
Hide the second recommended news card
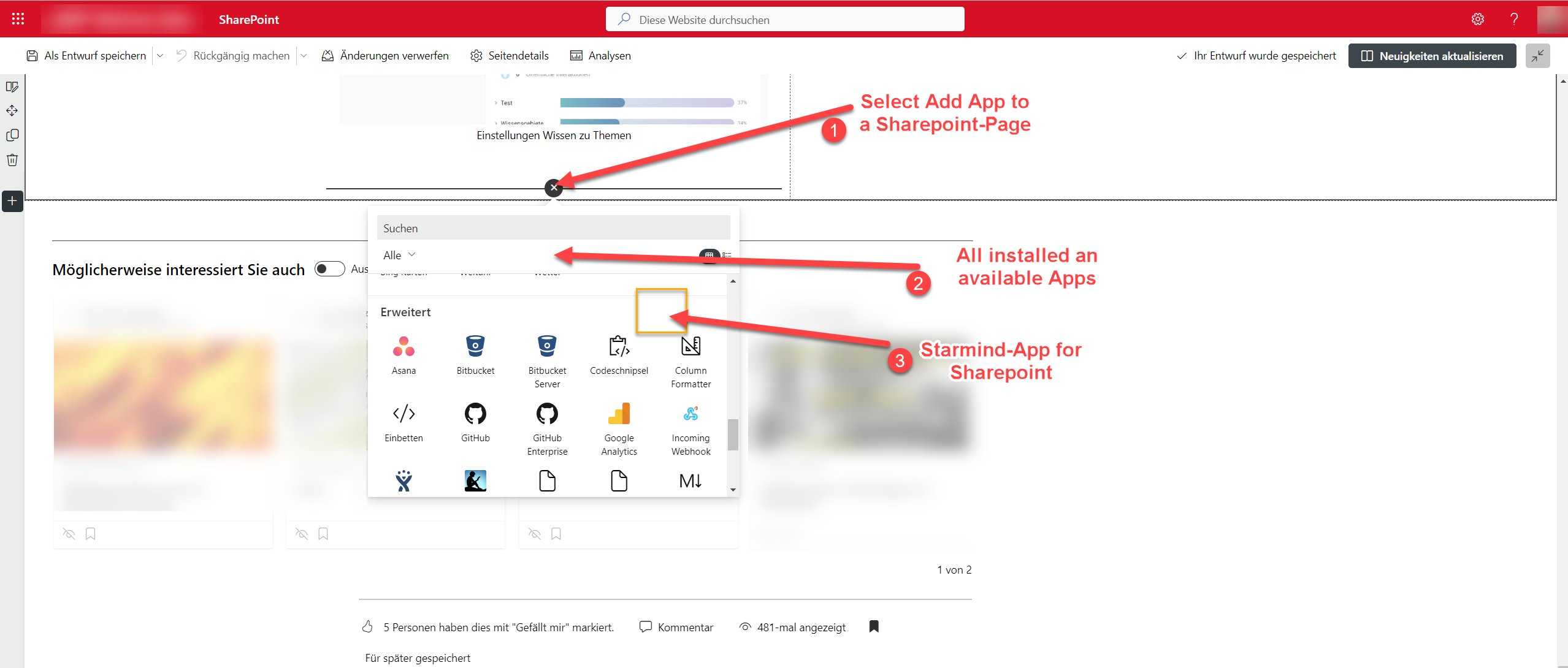302,534
